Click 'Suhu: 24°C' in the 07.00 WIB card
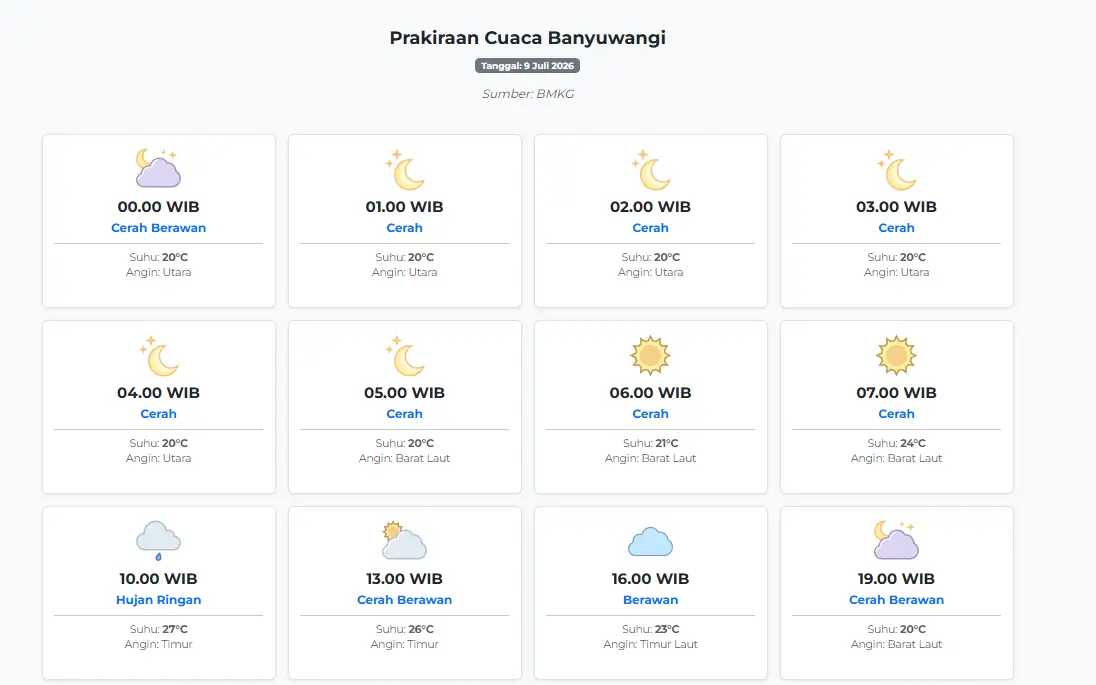The height and width of the screenshot is (685, 1096). coord(897,443)
